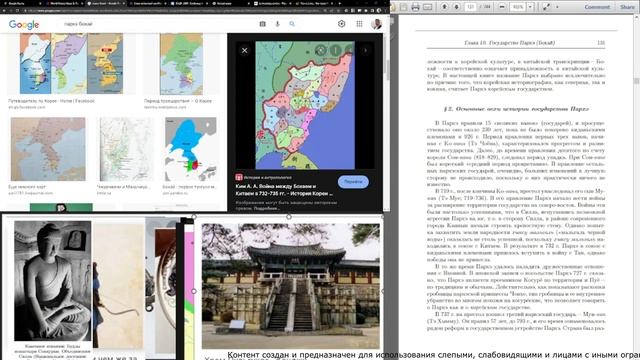Go to the next image in the preview

[365, 51]
